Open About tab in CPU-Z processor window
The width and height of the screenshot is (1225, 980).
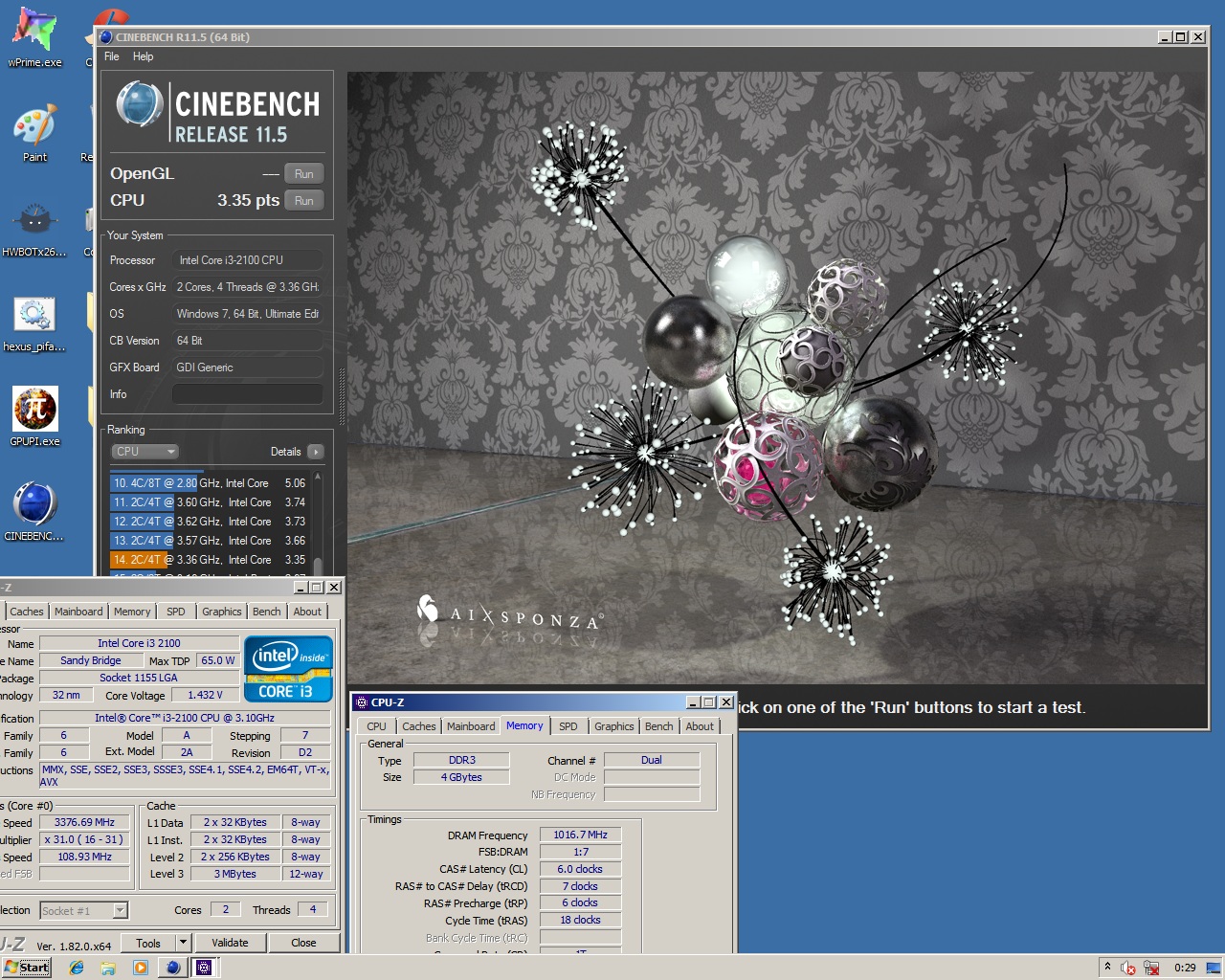[x=307, y=612]
